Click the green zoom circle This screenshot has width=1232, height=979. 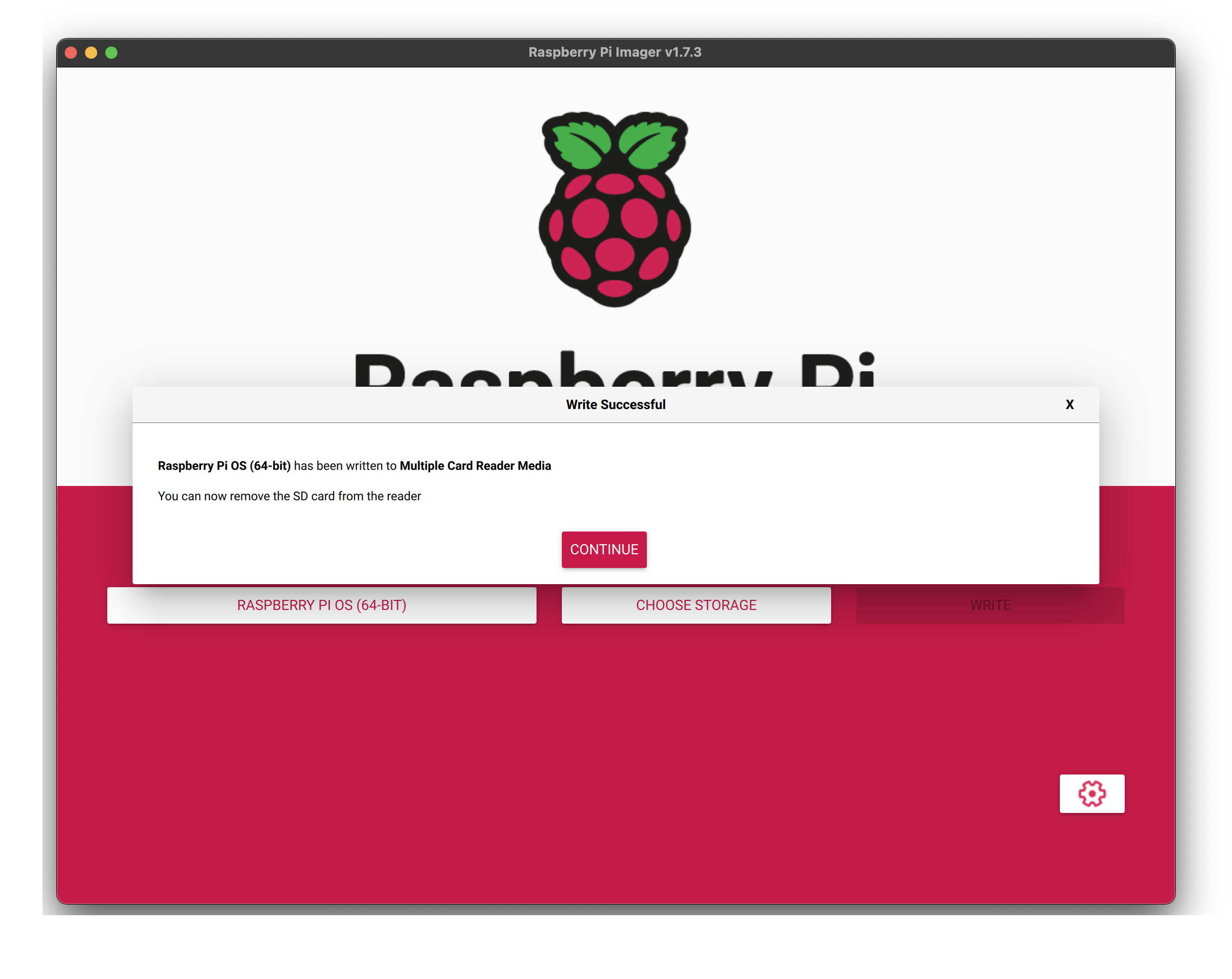click(x=111, y=52)
